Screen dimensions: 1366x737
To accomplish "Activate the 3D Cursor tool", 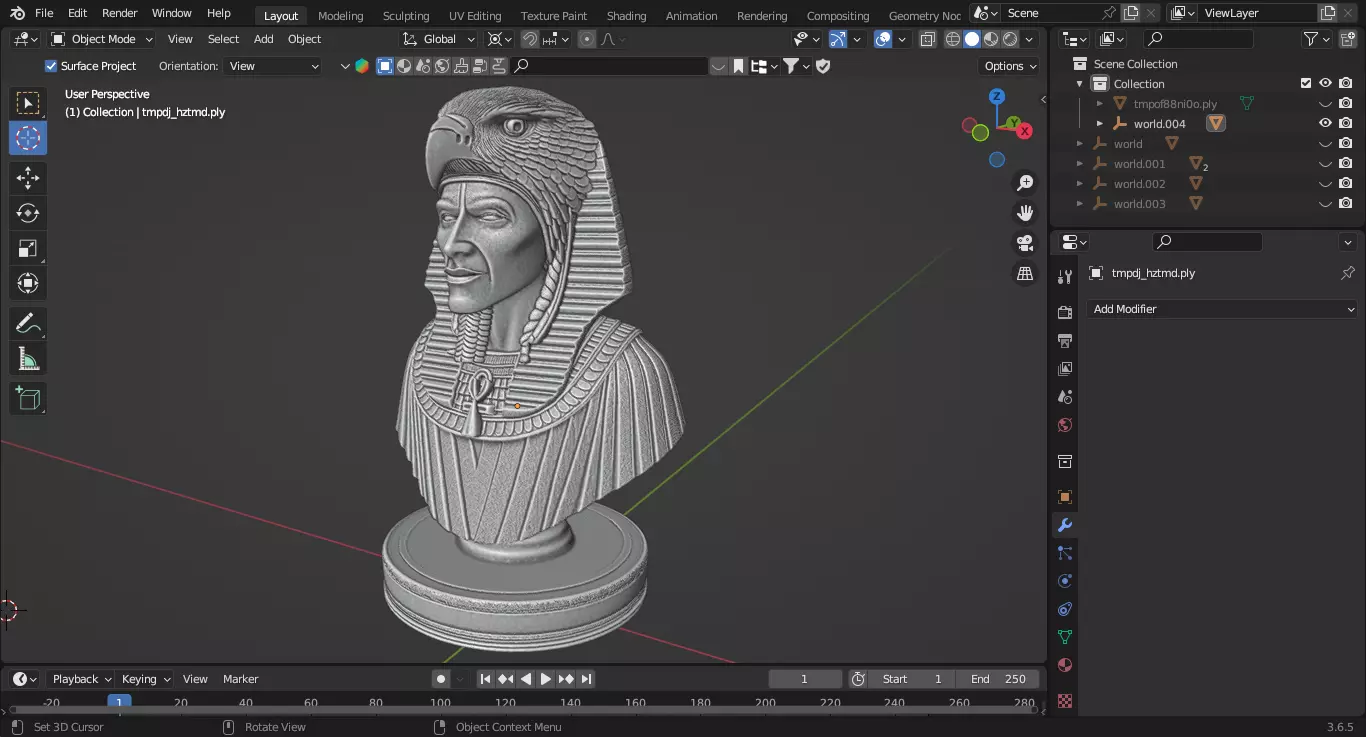I will click(x=28, y=139).
